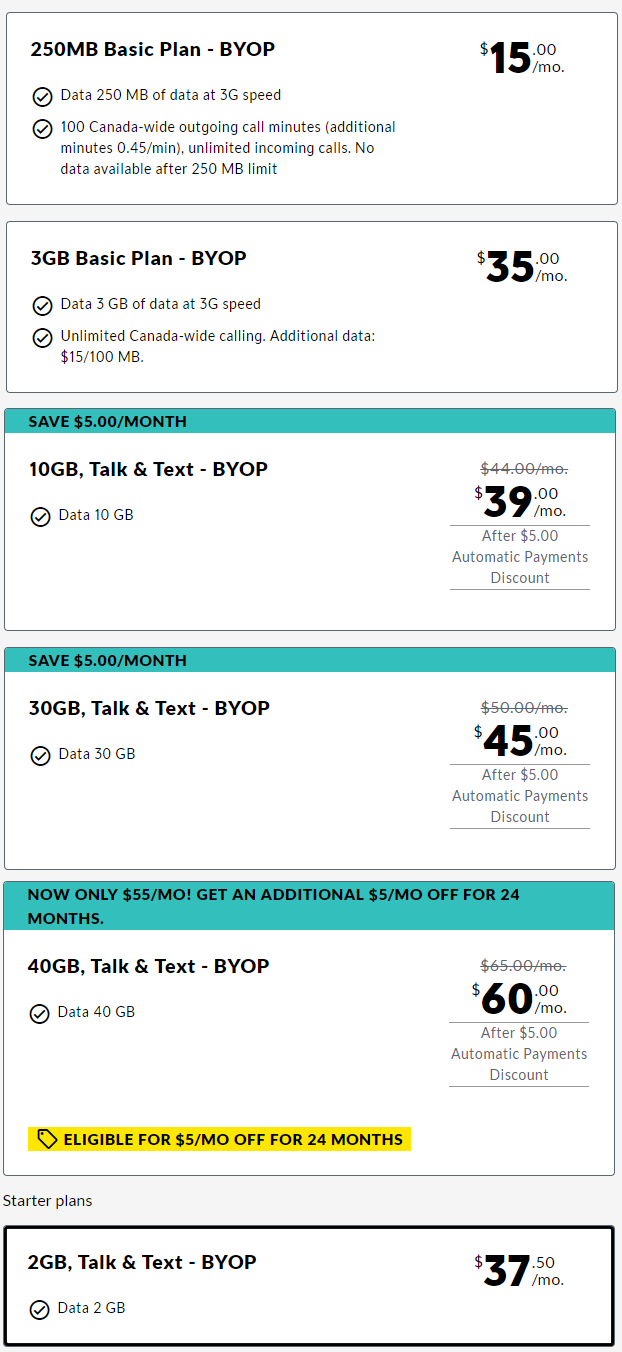Select the 250MB Basic Plan - BYOP card title
The image size is (622, 1352).
153,49
